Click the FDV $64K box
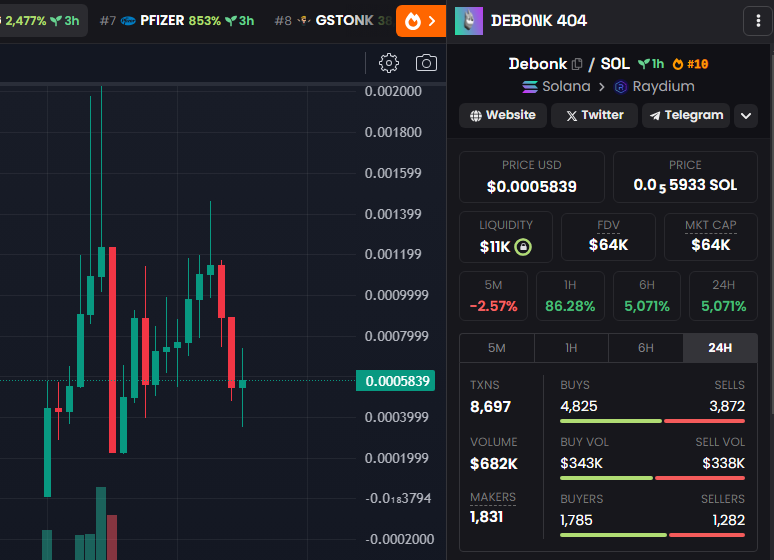 point(608,237)
